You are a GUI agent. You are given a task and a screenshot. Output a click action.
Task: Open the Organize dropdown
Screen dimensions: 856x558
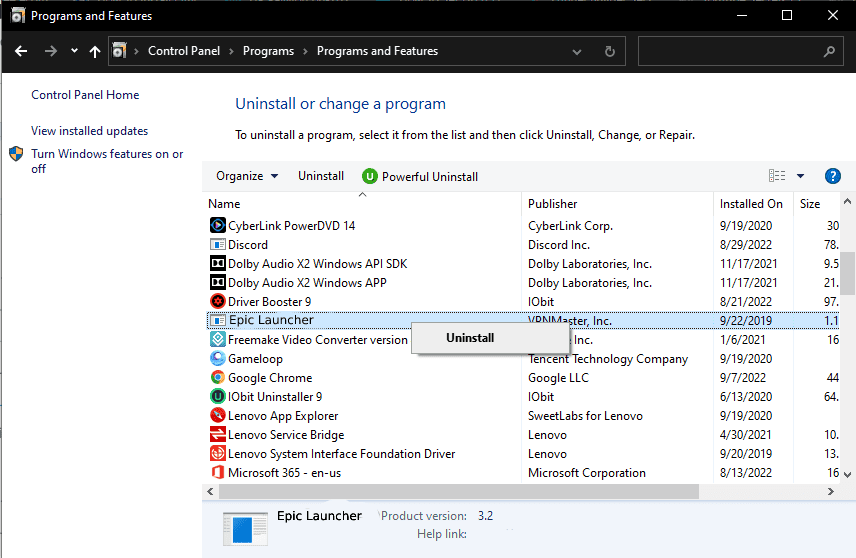click(247, 176)
